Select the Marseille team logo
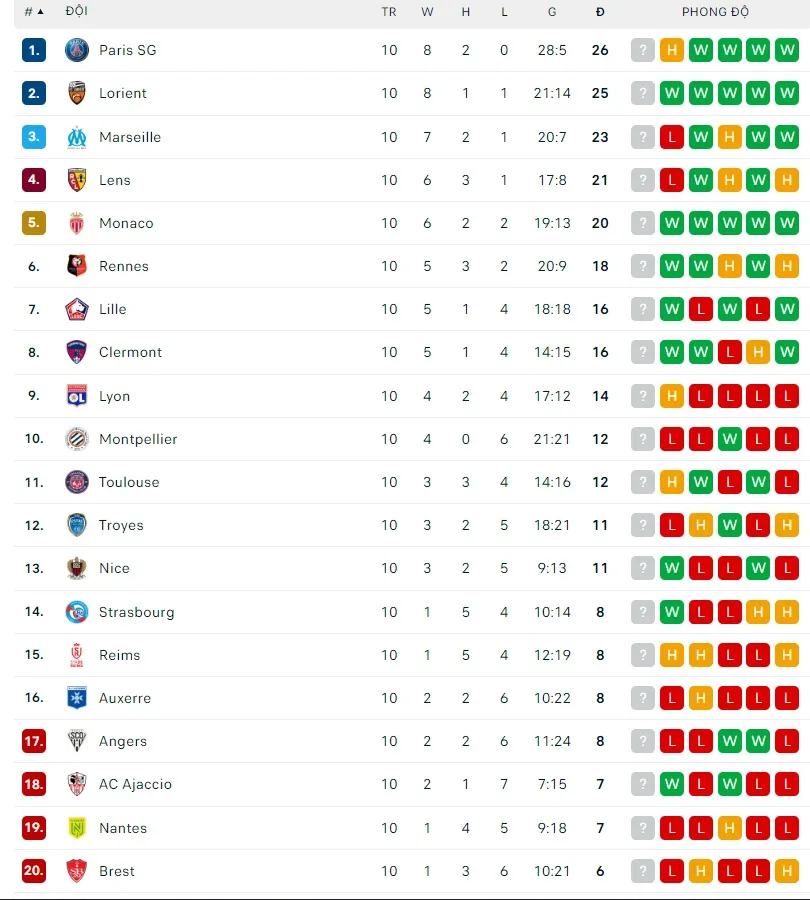This screenshot has width=810, height=900. (x=77, y=137)
